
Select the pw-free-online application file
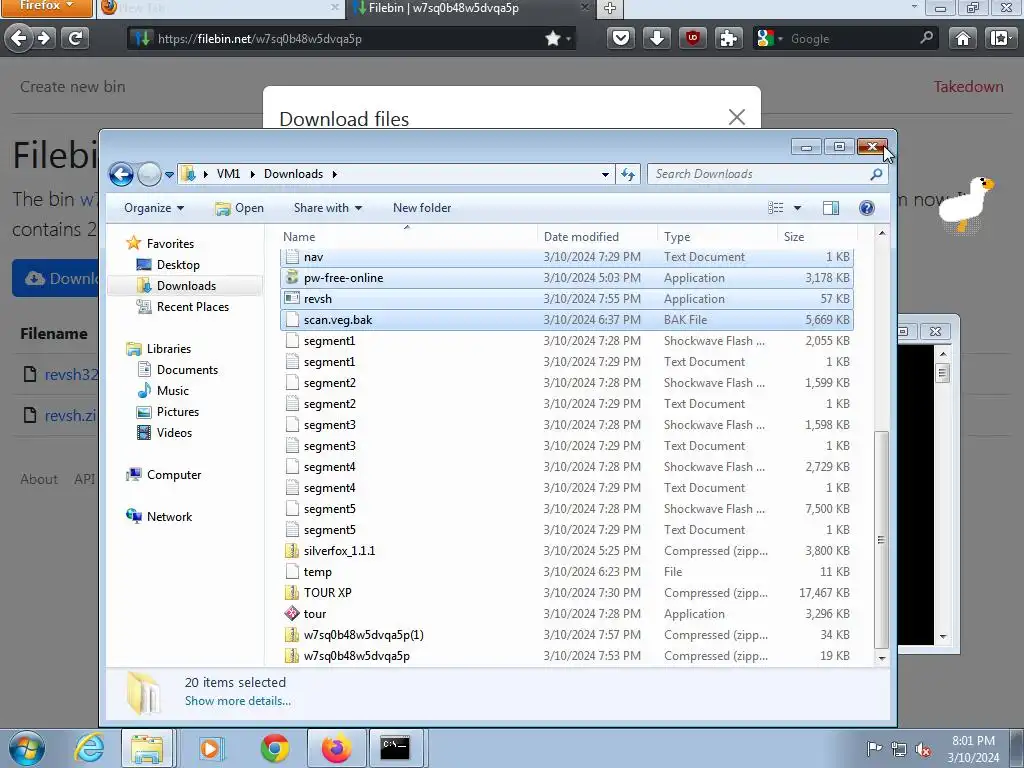click(567, 278)
